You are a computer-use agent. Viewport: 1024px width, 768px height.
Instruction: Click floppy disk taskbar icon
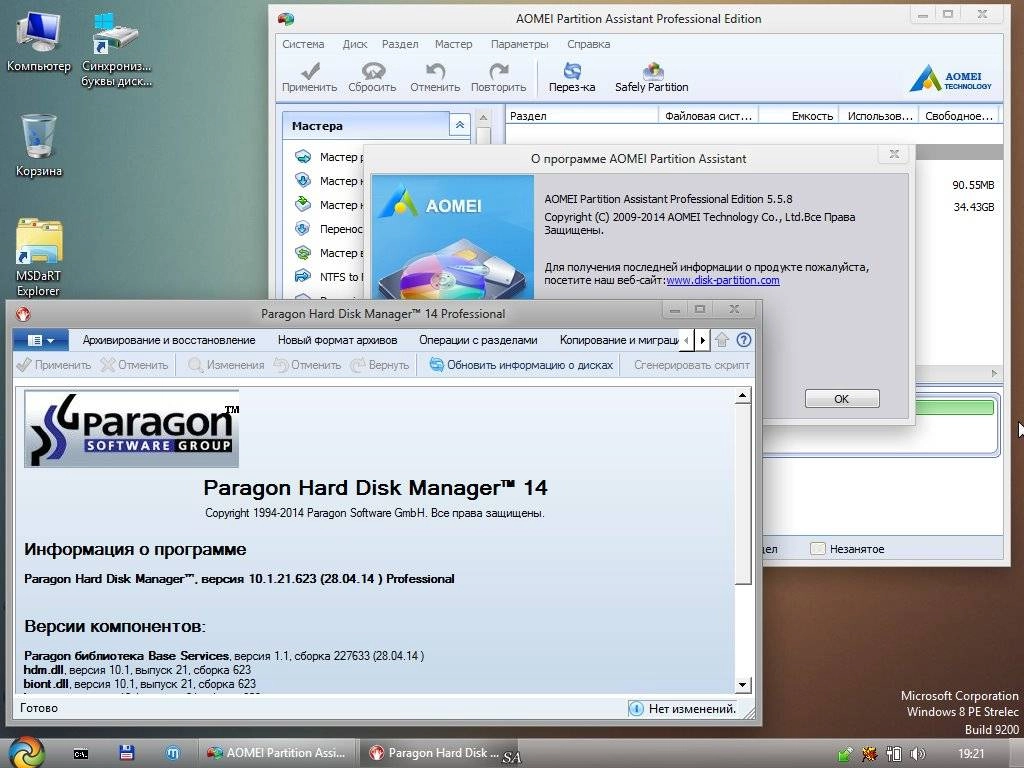click(x=127, y=753)
